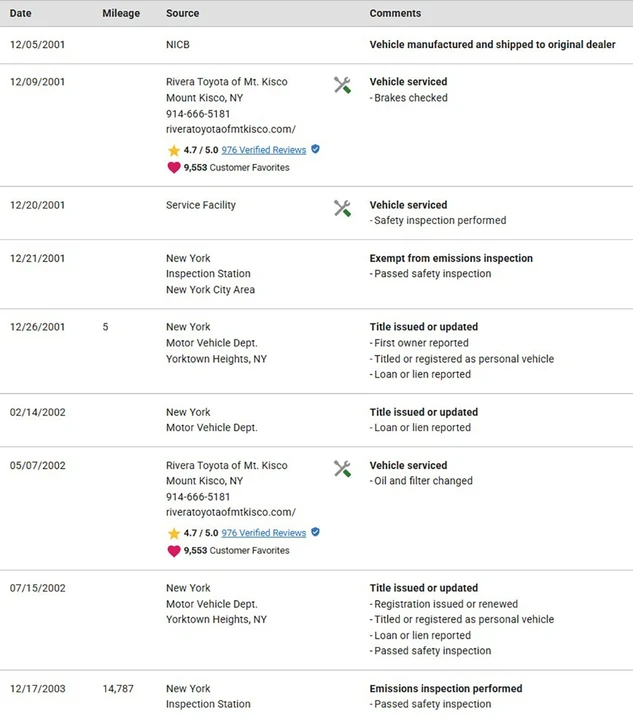Click riveratoyotaofmtkisco.com in 12/09/2001 entry
This screenshot has height=720, width=633.
click(231, 129)
